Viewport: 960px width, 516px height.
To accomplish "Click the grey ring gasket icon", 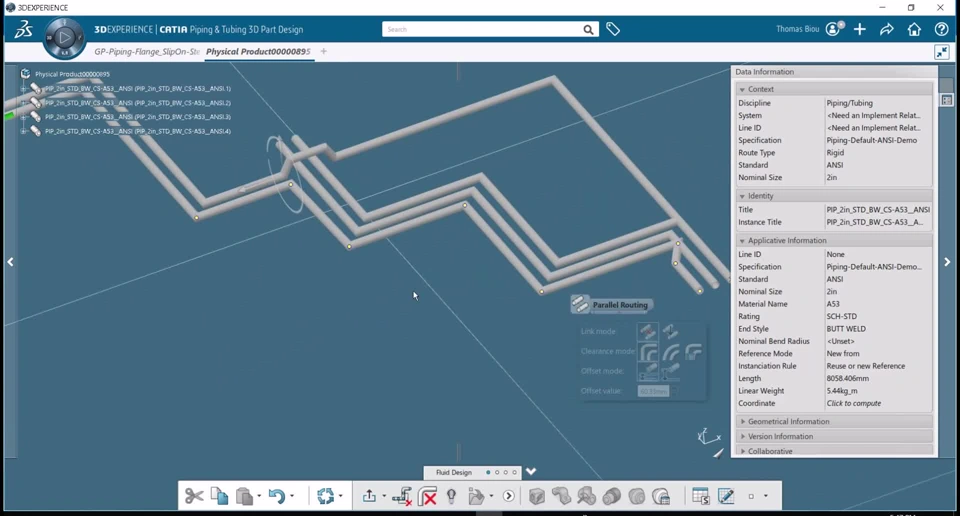I will [637, 496].
